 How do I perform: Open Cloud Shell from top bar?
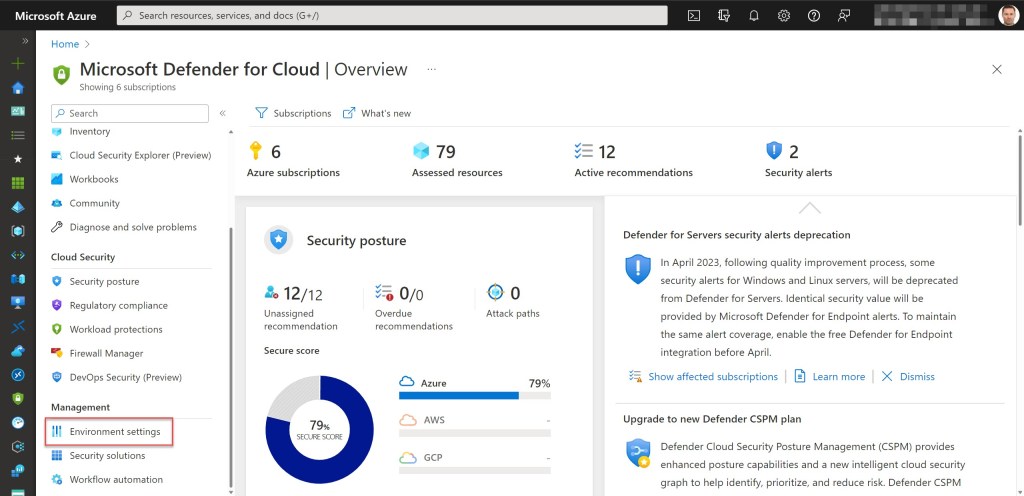pos(694,15)
